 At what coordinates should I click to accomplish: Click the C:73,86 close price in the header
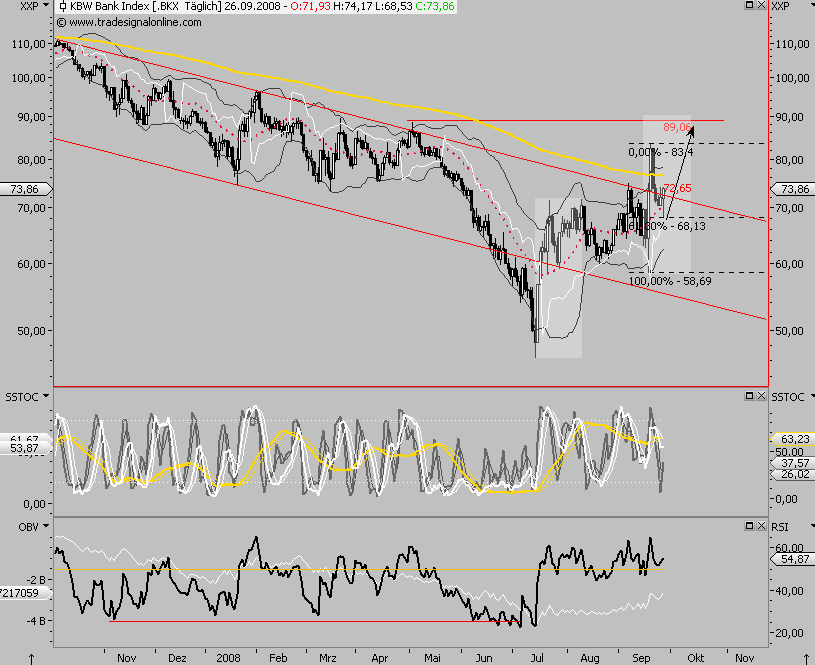435,7
